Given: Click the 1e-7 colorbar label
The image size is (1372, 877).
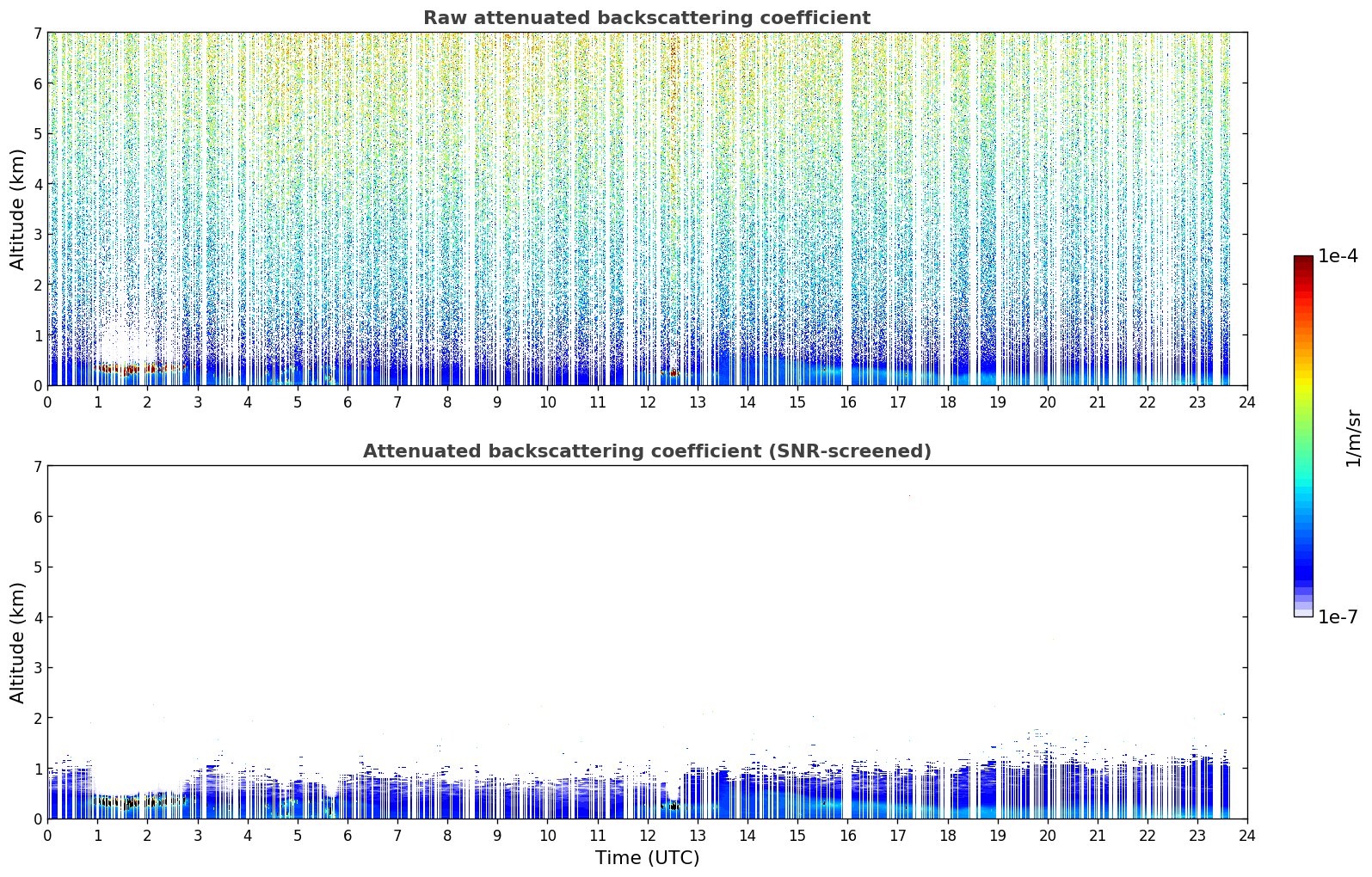Looking at the screenshot, I should pos(1338,616).
